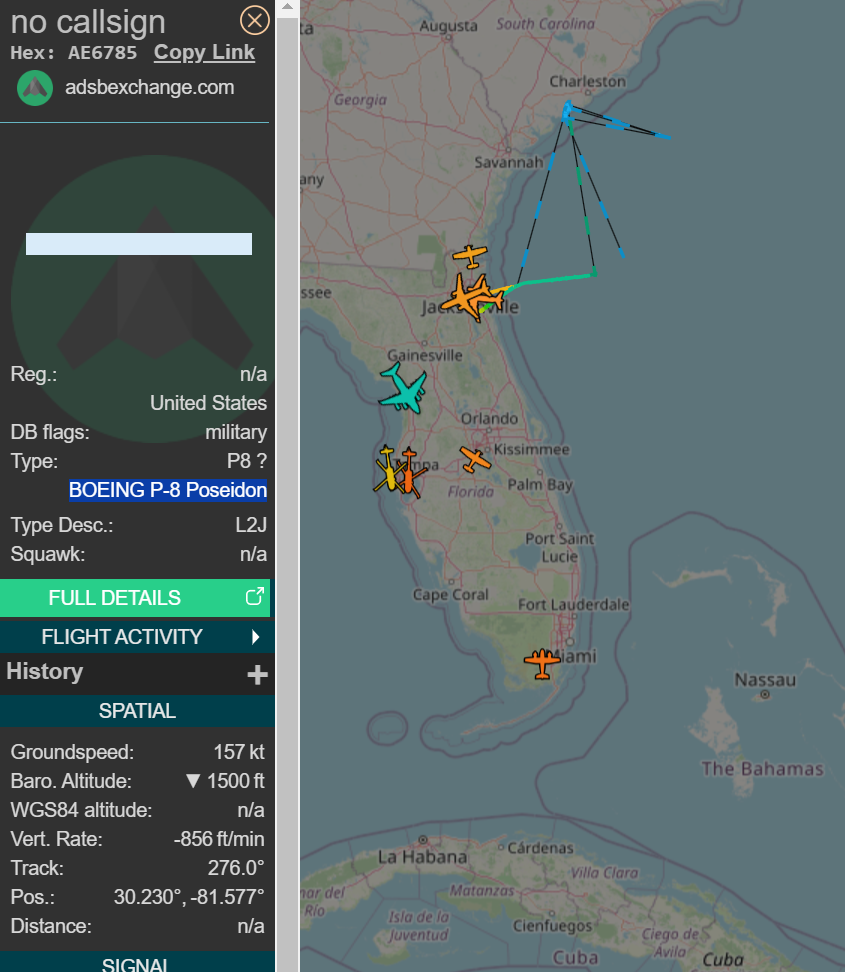
Task: Click the highlighted BOEING P-8 Poseidon text
Action: [168, 490]
